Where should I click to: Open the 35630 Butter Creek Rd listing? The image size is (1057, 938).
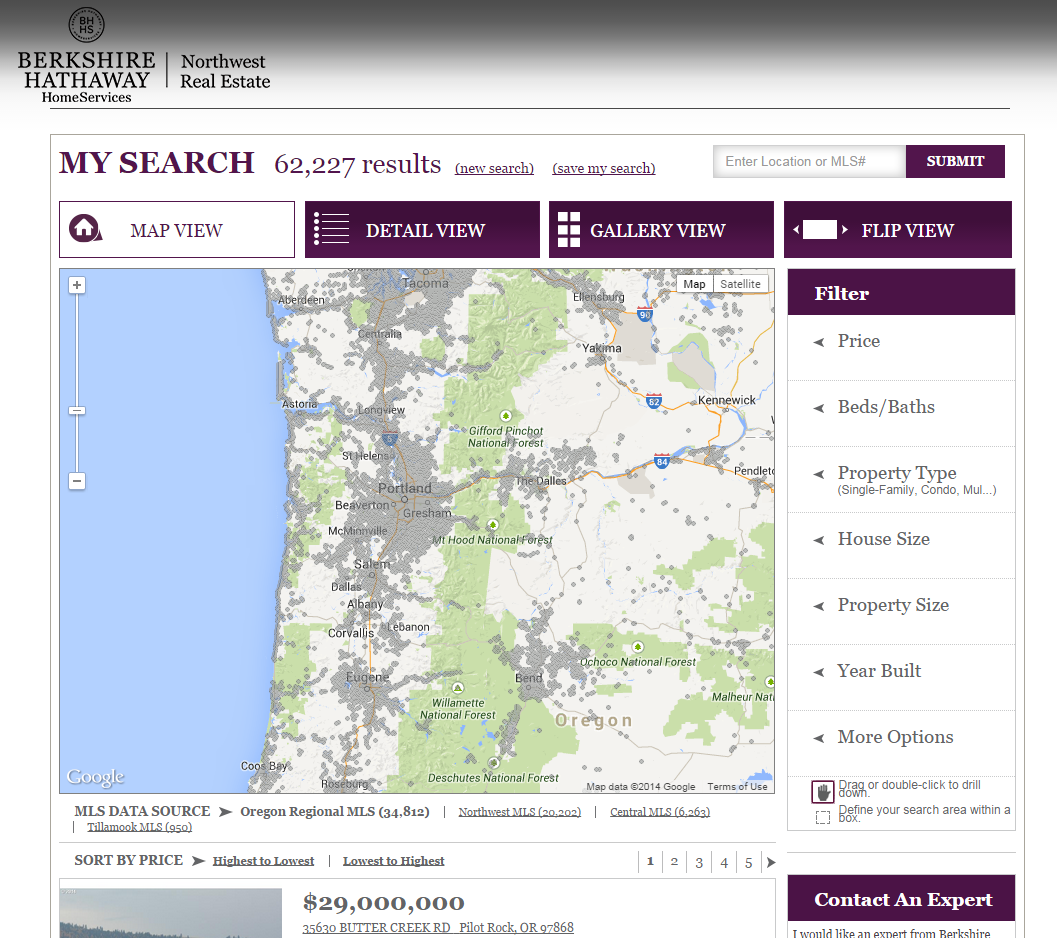click(438, 928)
